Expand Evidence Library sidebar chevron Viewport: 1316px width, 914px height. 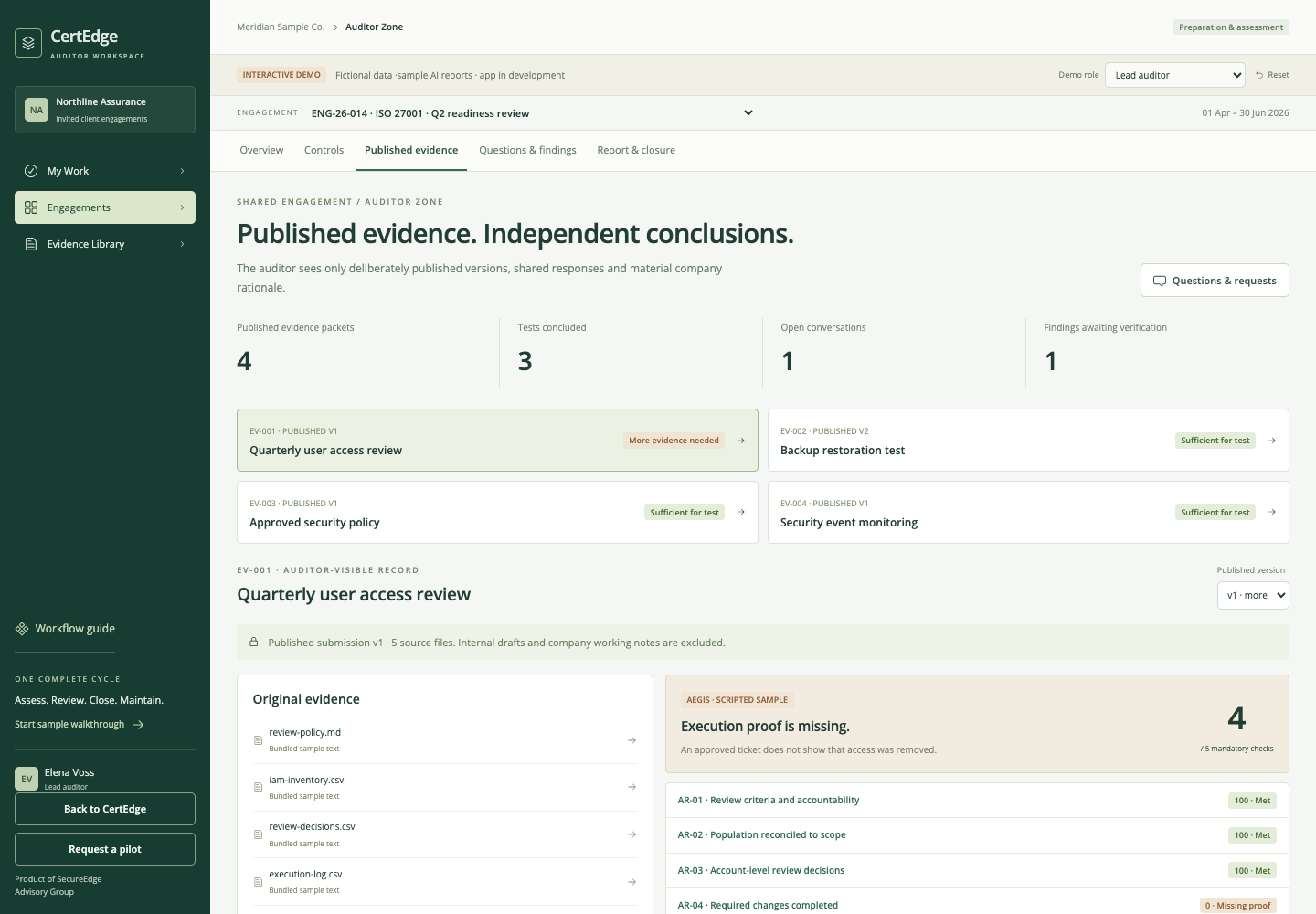tap(182, 244)
